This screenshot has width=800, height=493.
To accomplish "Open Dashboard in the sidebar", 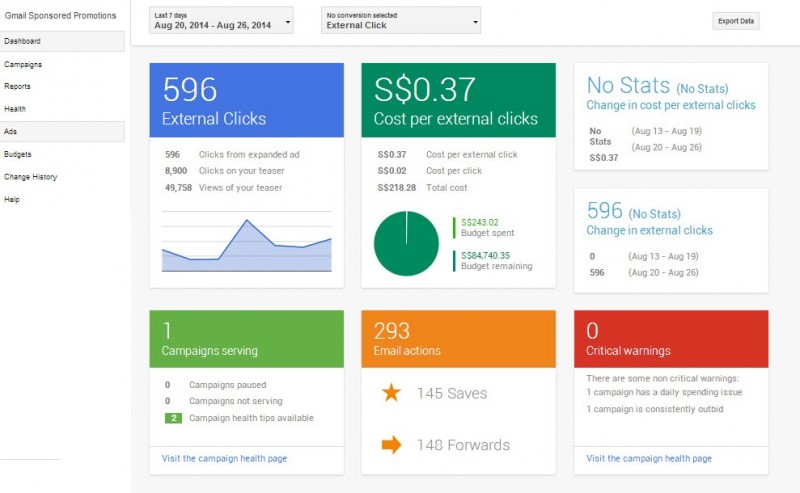I will [x=62, y=41].
